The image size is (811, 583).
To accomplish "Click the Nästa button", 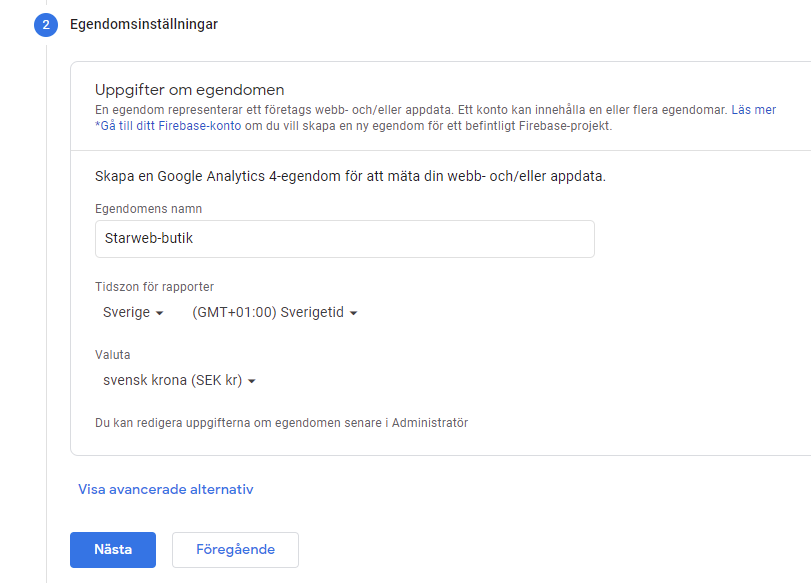I will coord(113,550).
